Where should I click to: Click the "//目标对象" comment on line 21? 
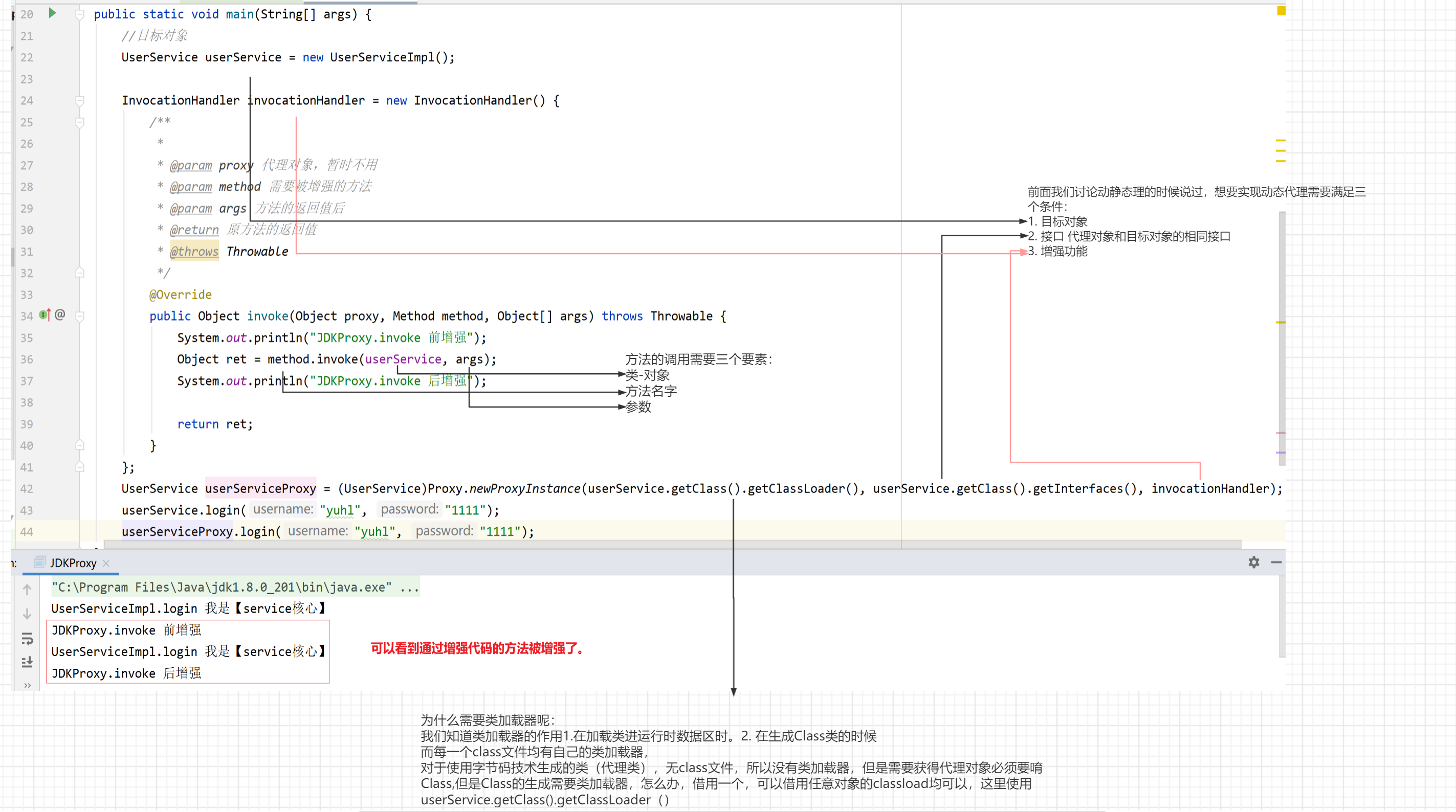coord(155,36)
